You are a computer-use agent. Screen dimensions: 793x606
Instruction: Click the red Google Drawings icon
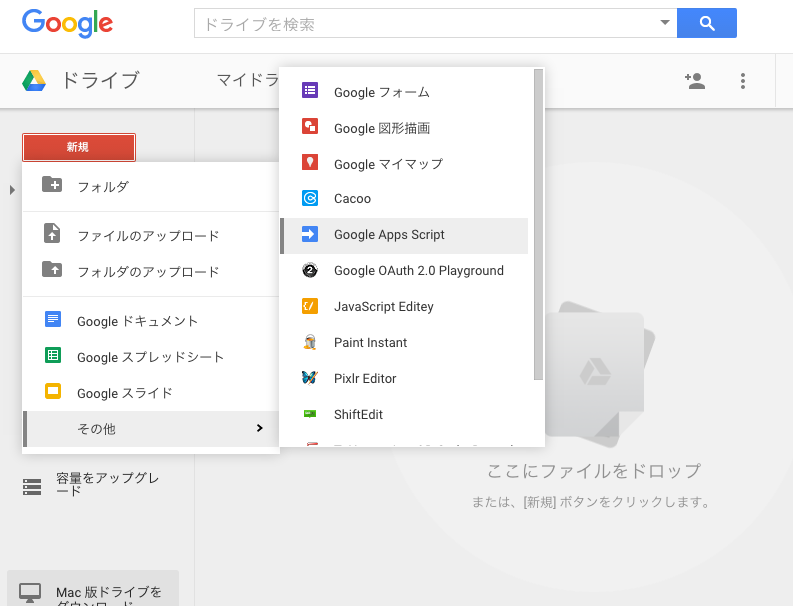(310, 126)
